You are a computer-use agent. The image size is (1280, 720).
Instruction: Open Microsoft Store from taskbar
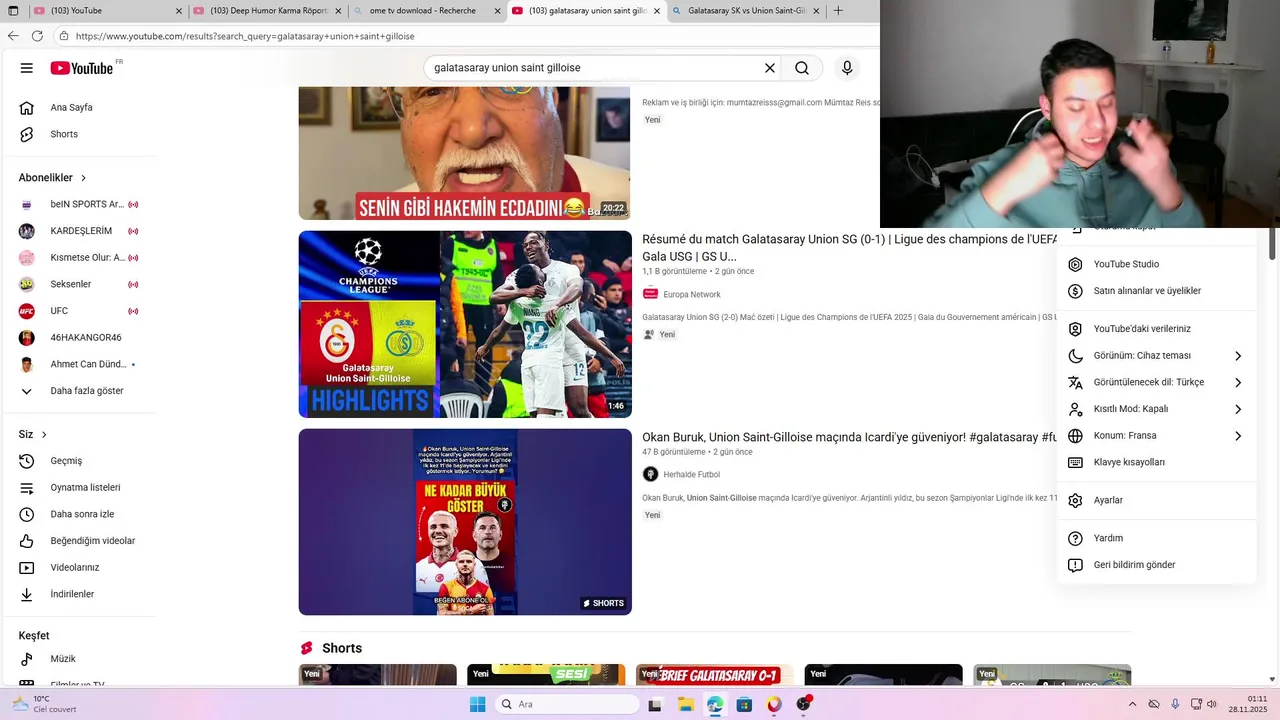click(744, 704)
